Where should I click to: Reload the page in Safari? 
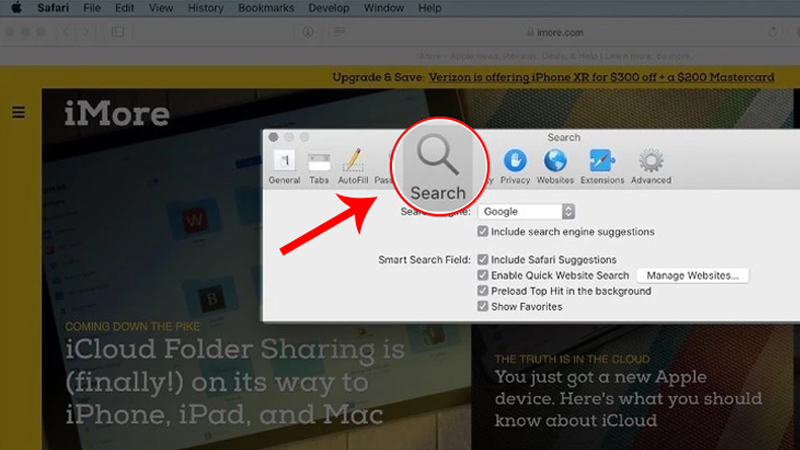point(773,32)
